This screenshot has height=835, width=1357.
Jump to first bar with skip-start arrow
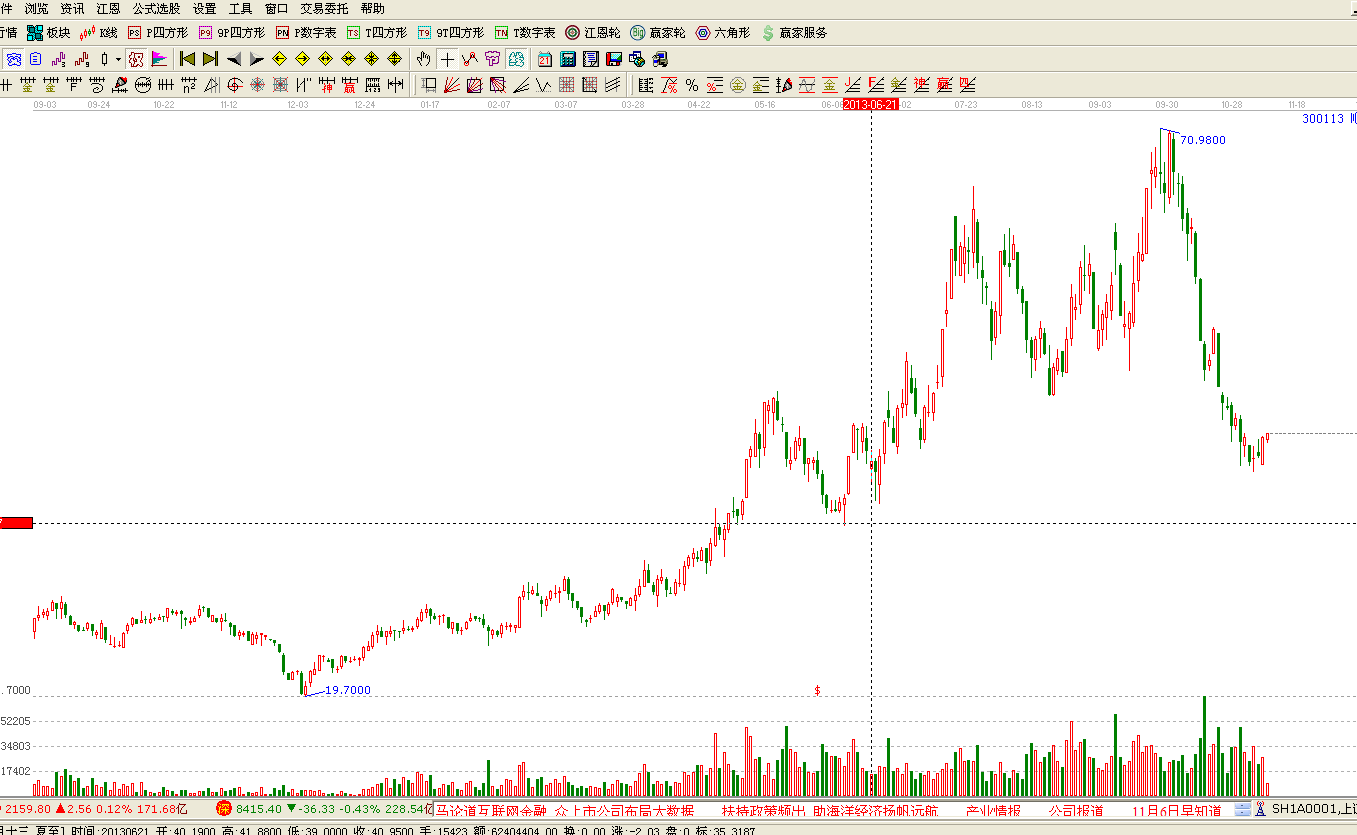click(187, 59)
